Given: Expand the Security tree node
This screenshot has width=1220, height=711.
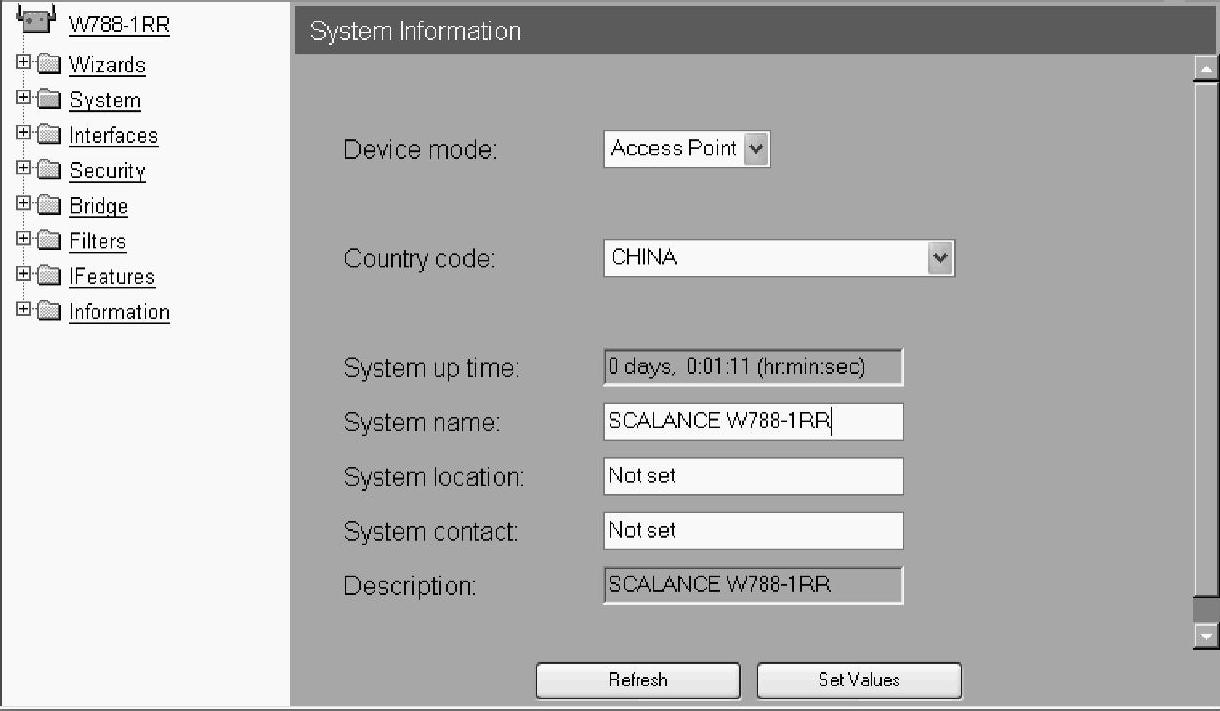Looking at the screenshot, I should pyautogui.click(x=24, y=169).
